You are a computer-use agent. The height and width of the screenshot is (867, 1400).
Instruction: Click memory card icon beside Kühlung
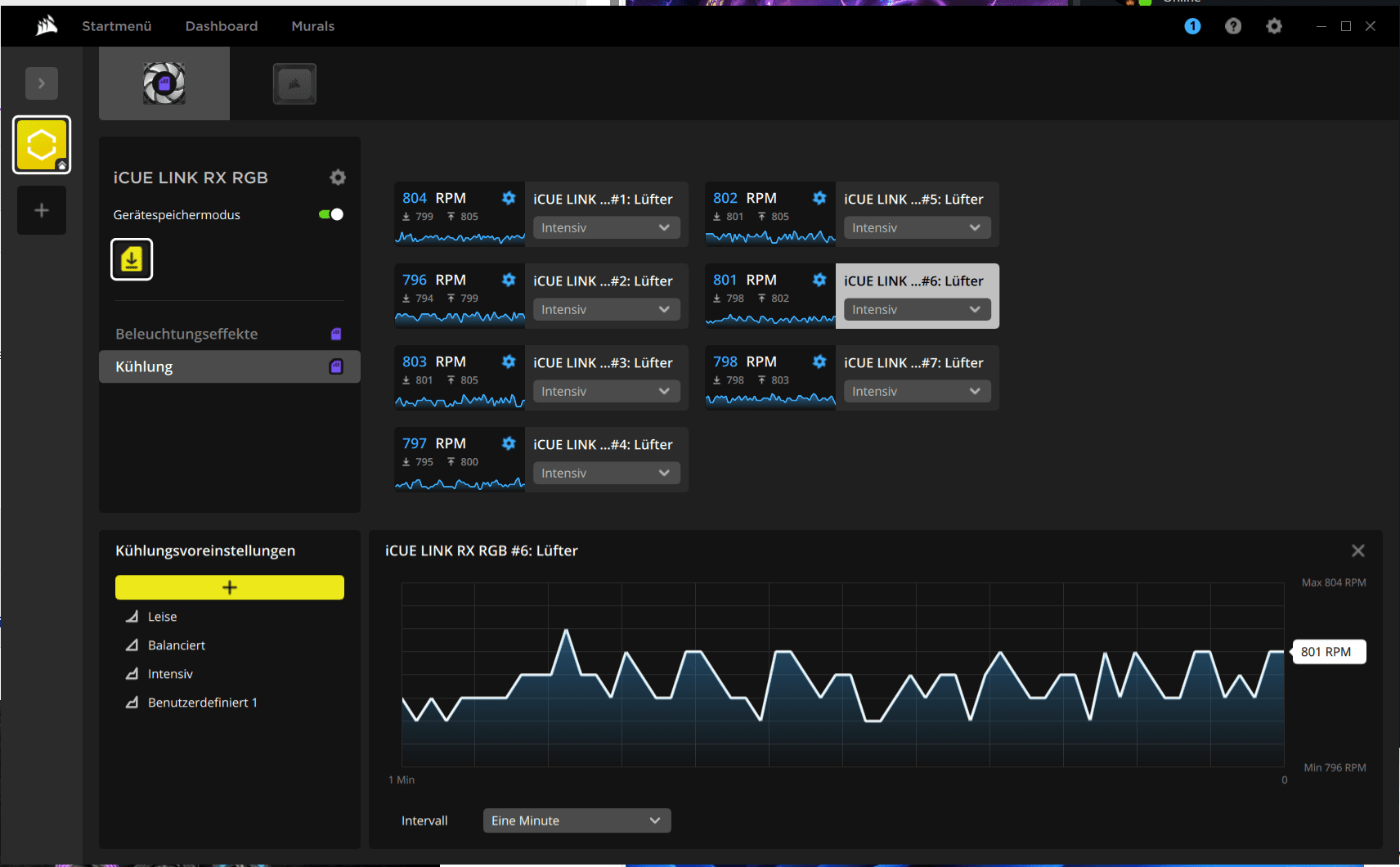point(336,366)
